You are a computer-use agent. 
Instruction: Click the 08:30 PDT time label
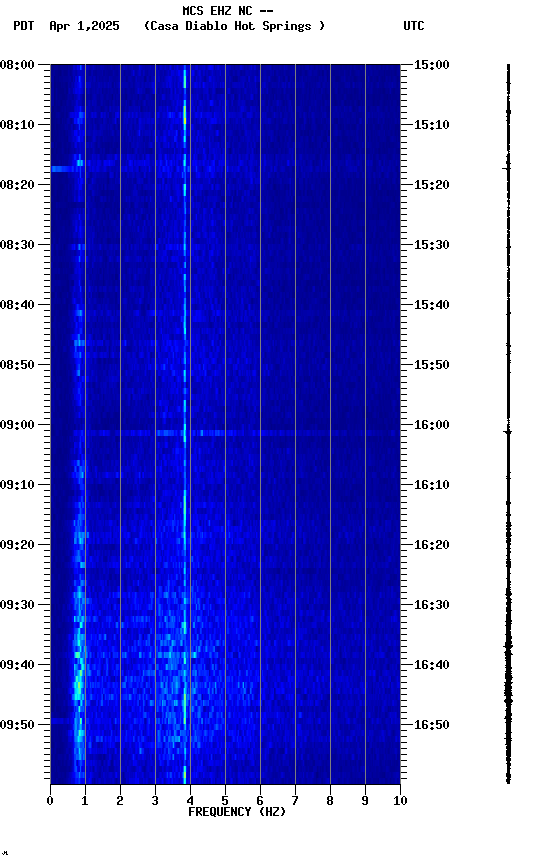pyautogui.click(x=17, y=245)
